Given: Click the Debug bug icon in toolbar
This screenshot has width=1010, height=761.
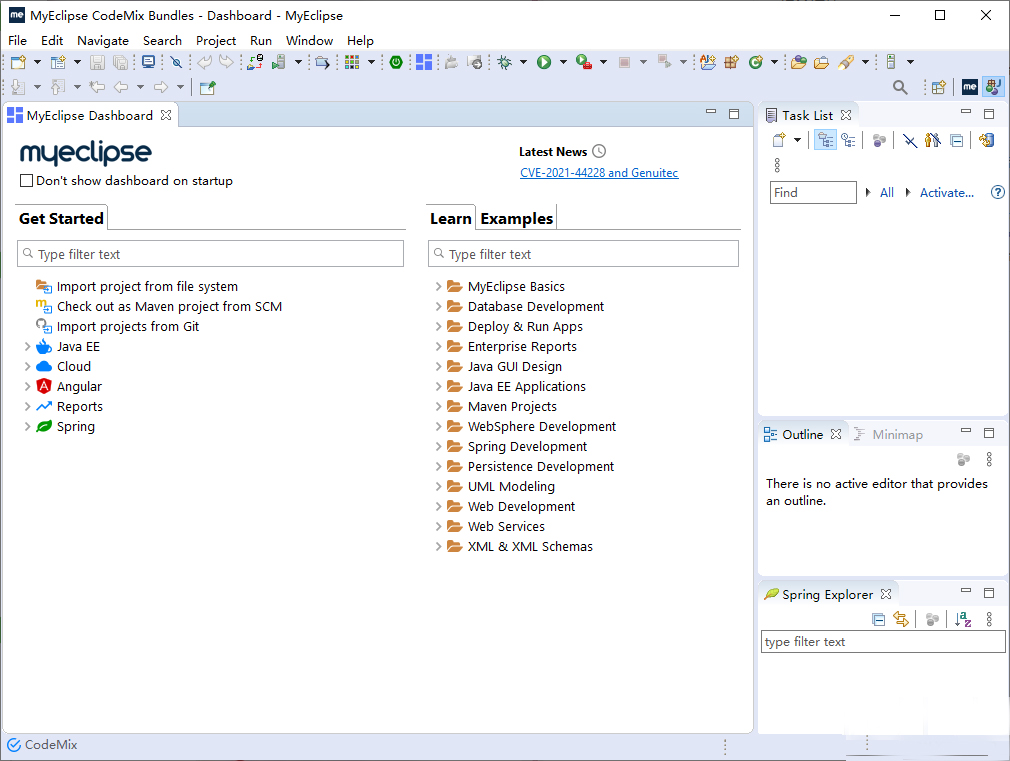Looking at the screenshot, I should click(505, 62).
